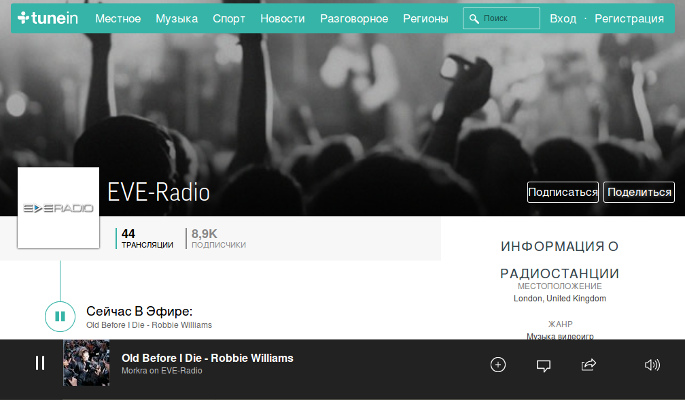This screenshot has width=685, height=400.
Task: Click the Вход login link
Action: pos(563,19)
